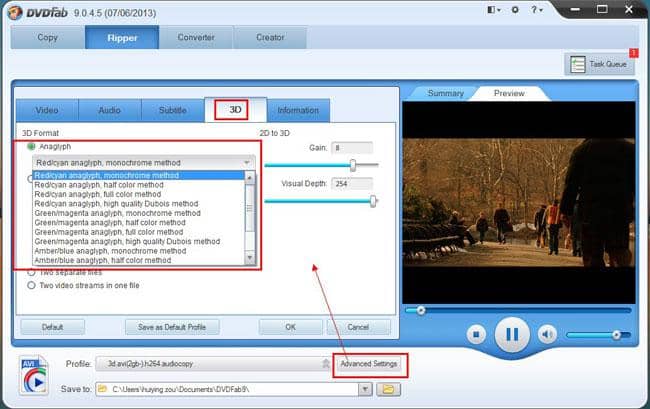Click the preview video frame
This screenshot has width=650, height=409.
click(x=519, y=203)
